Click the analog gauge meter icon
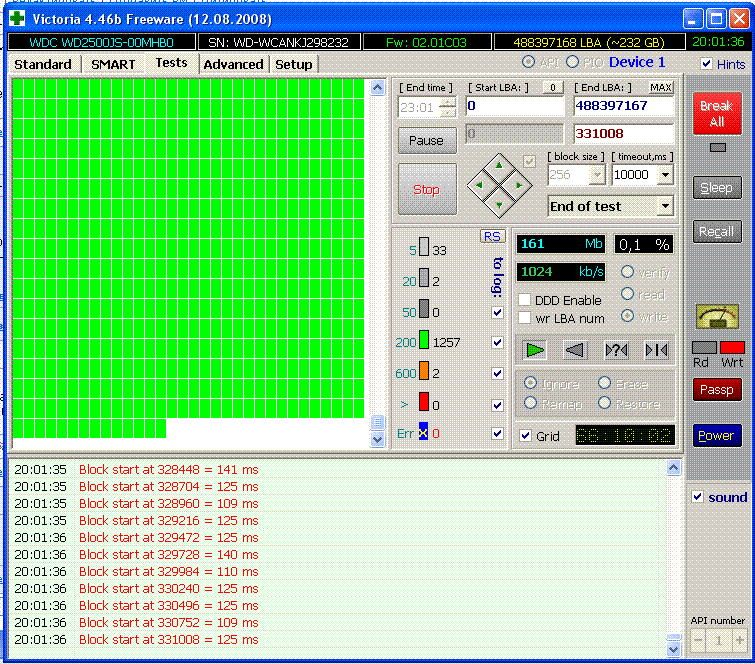Image resolution: width=755 pixels, height=664 pixels. point(717,317)
